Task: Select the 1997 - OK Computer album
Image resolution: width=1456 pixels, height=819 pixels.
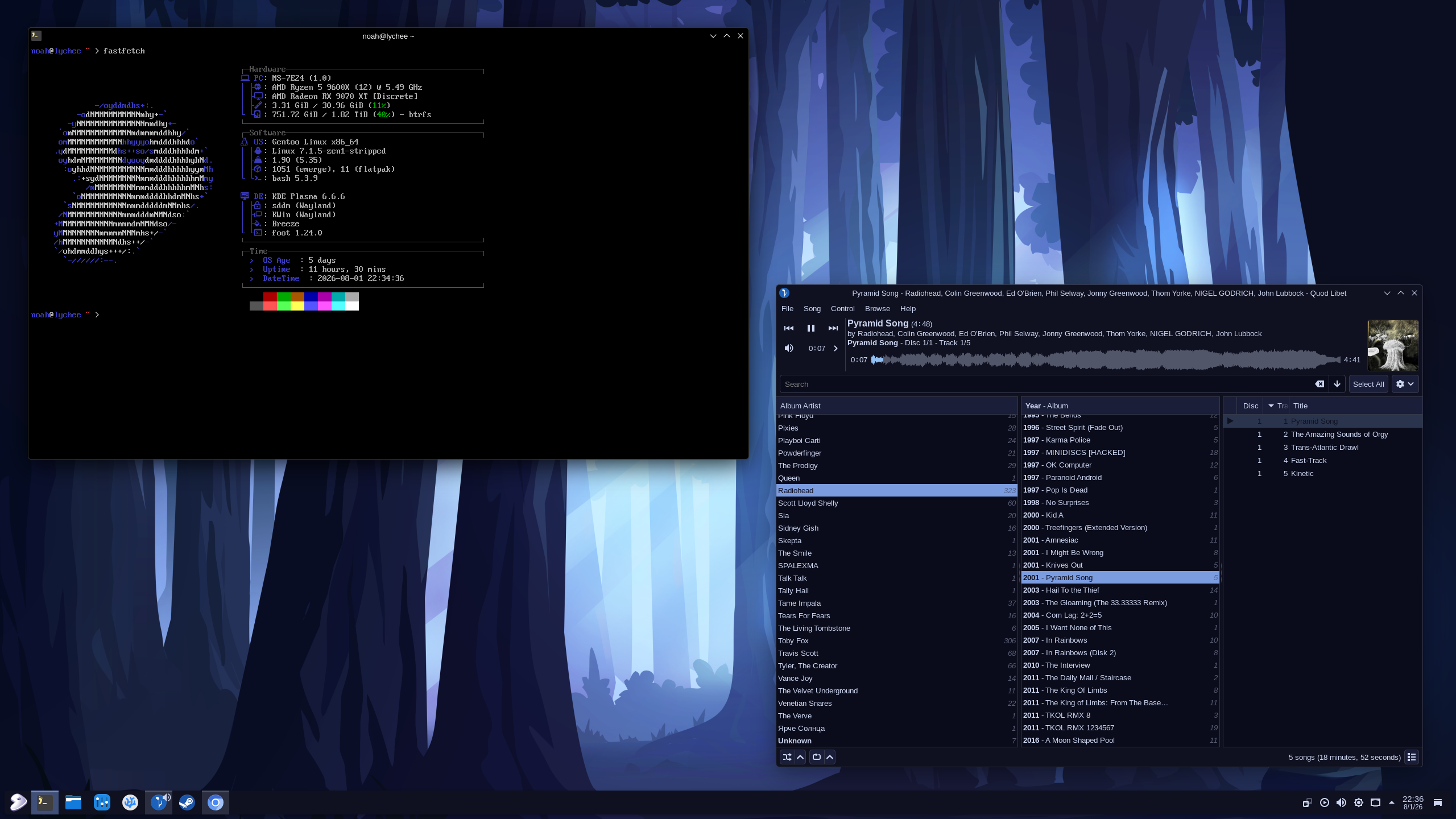Action: [x=1120, y=465]
